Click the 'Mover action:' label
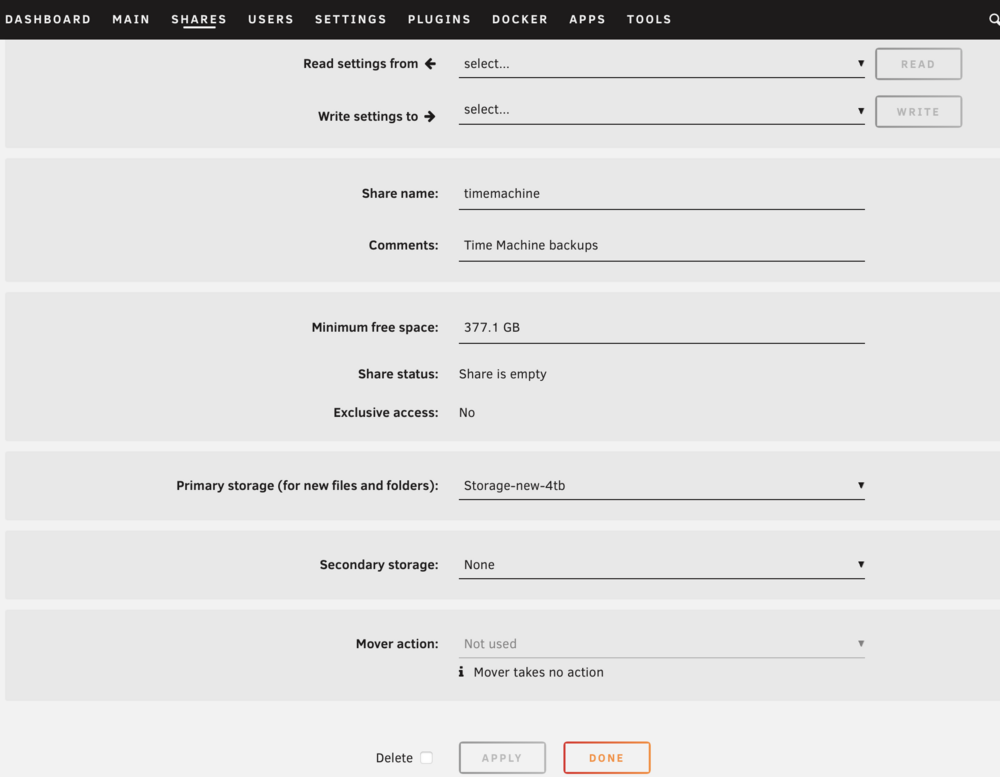 [x=397, y=644]
